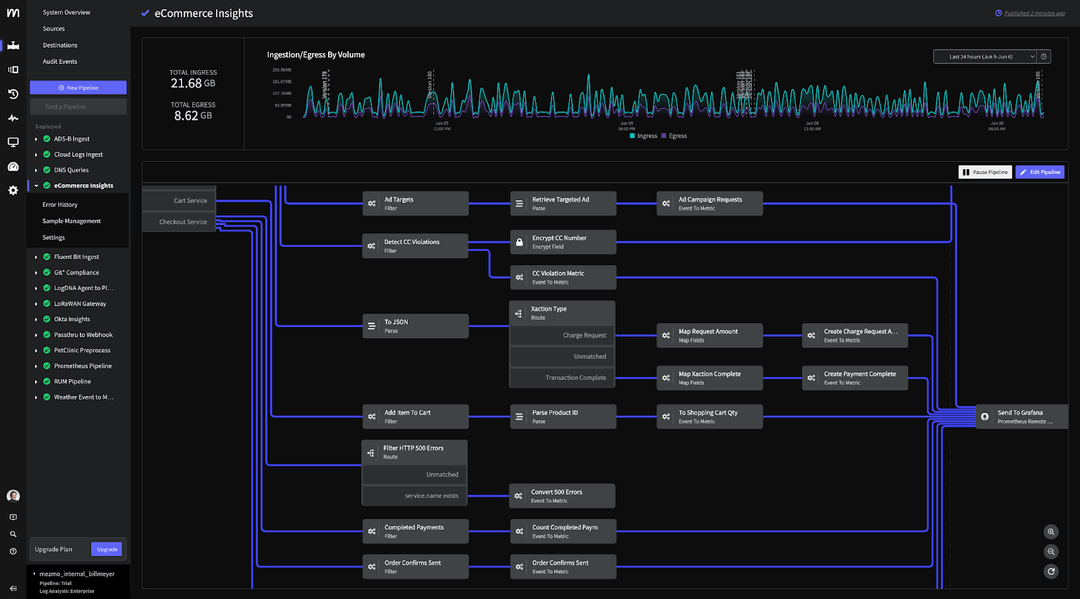Zoom out of the pipeline canvas
The height and width of the screenshot is (599, 1080).
1051,551
